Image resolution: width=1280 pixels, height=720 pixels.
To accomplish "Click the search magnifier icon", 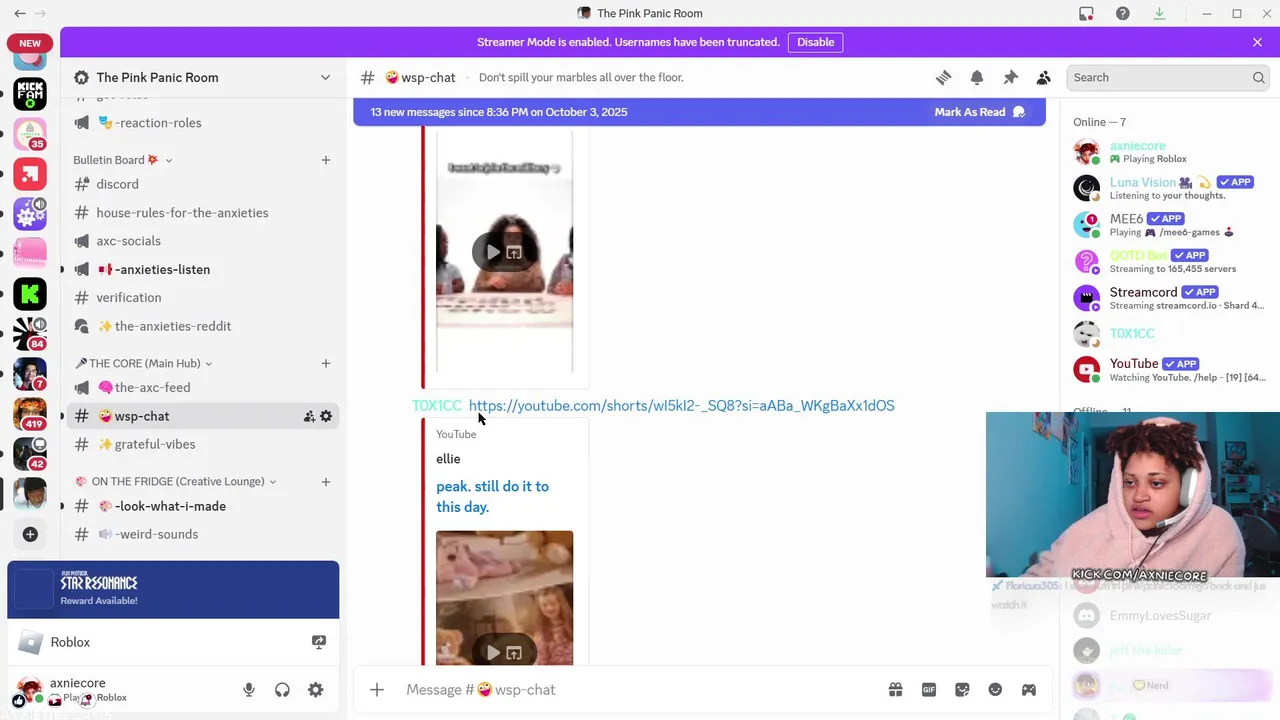I will [x=1258, y=77].
